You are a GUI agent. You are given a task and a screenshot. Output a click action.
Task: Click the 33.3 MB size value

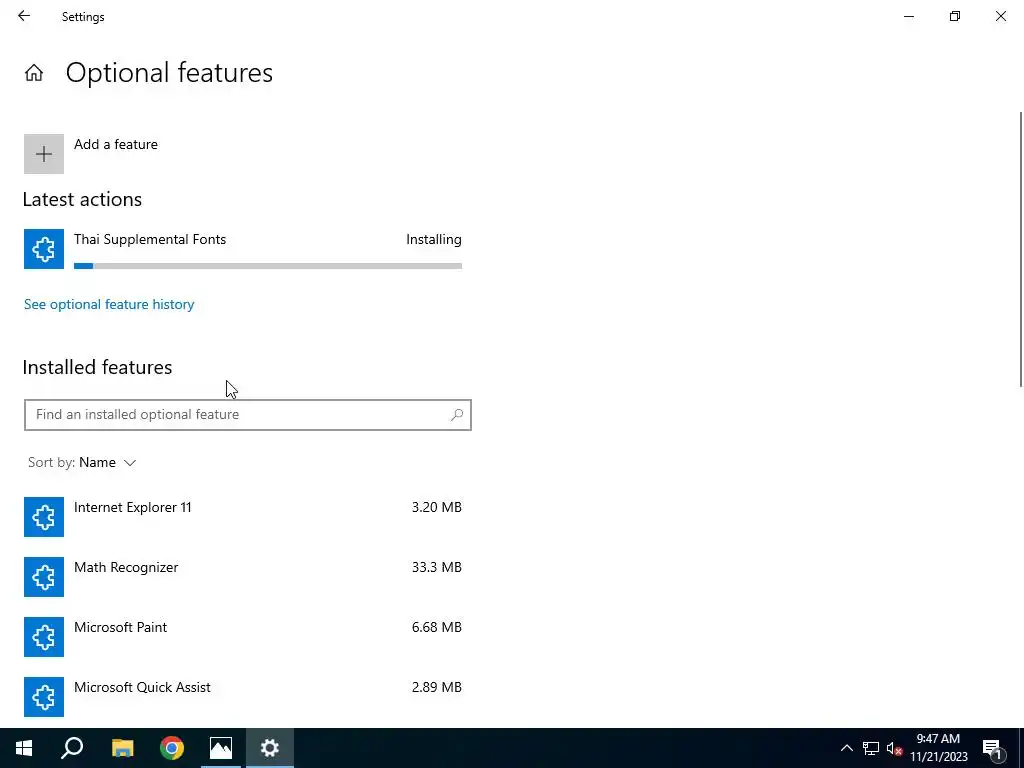[x=436, y=568]
